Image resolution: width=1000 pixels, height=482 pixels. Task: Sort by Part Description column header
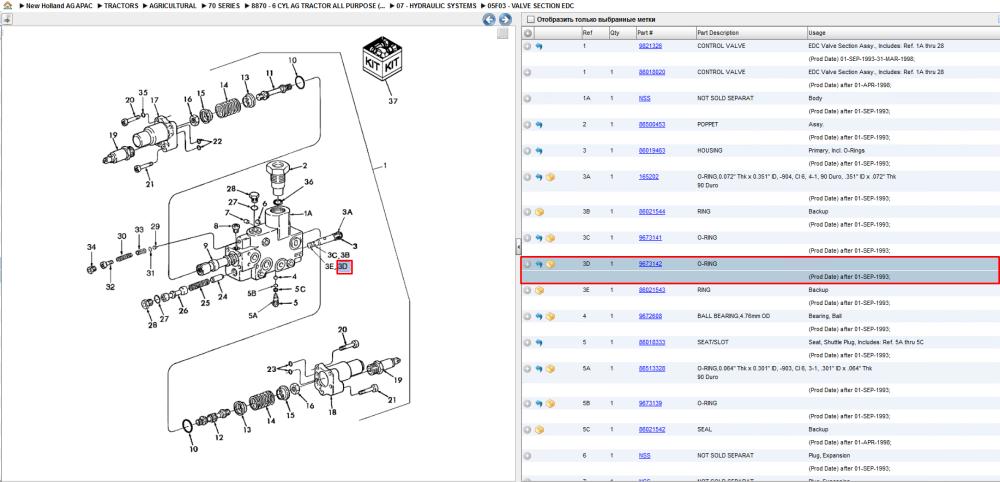[x=750, y=33]
